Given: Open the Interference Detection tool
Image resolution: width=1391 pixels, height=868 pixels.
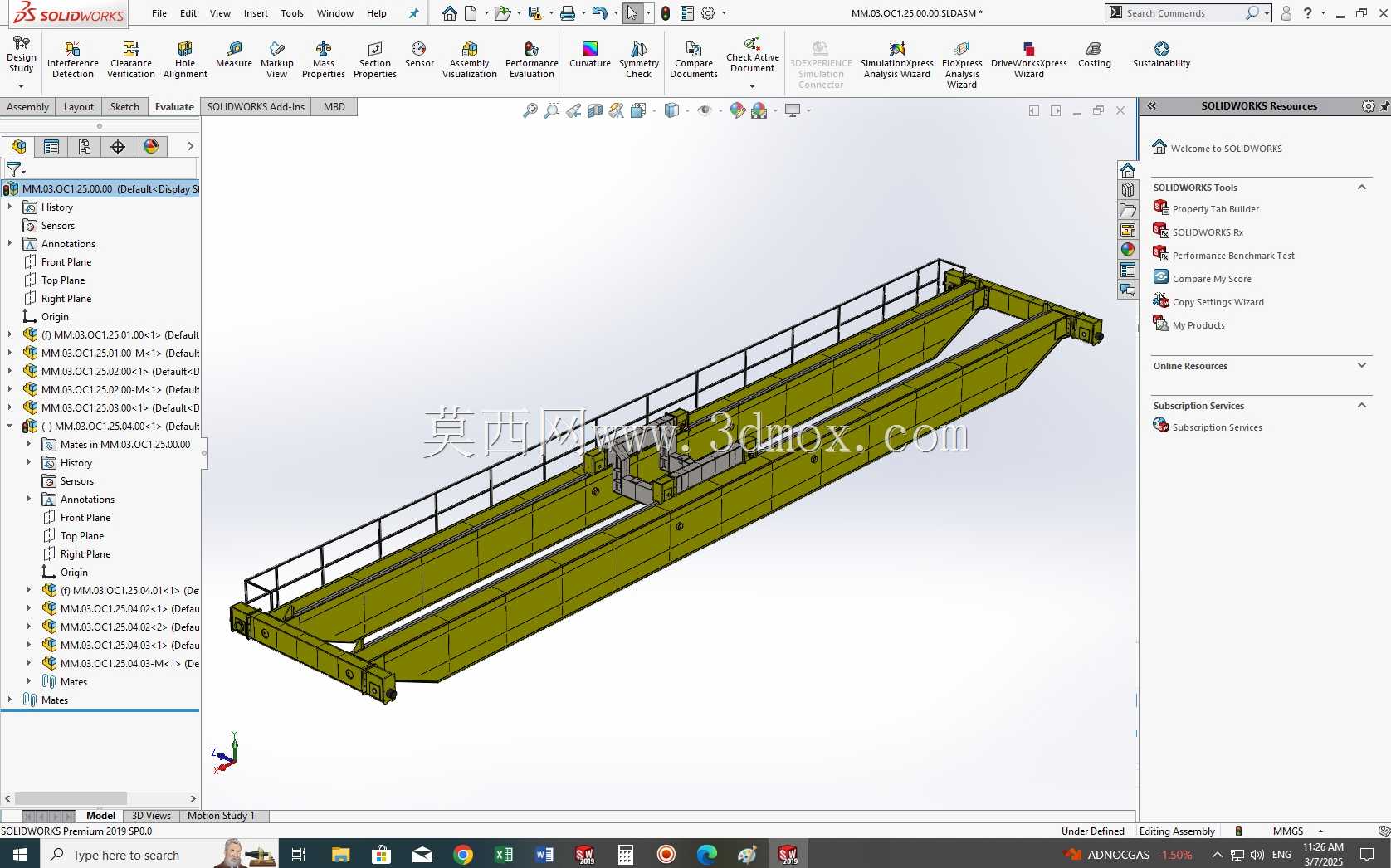Looking at the screenshot, I should tap(73, 61).
